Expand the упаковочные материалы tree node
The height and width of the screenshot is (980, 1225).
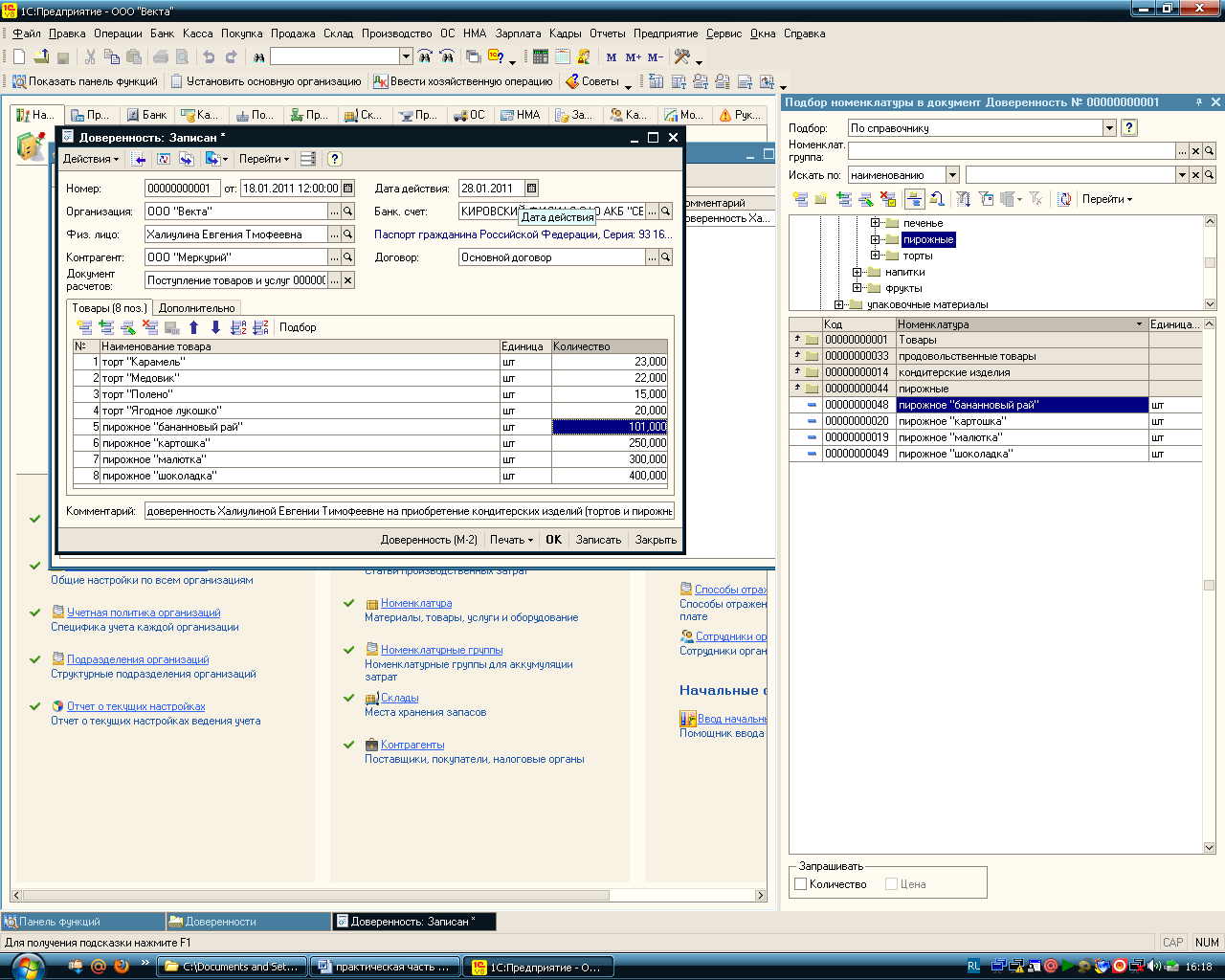pos(839,304)
